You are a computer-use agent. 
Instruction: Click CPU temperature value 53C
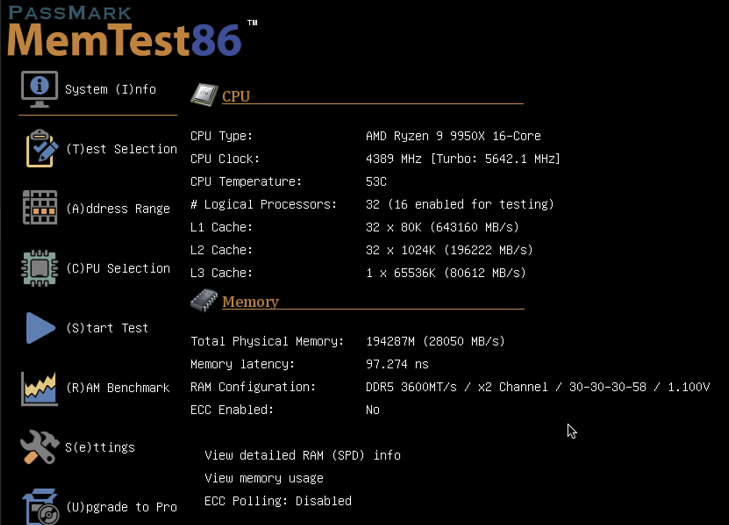pos(376,181)
